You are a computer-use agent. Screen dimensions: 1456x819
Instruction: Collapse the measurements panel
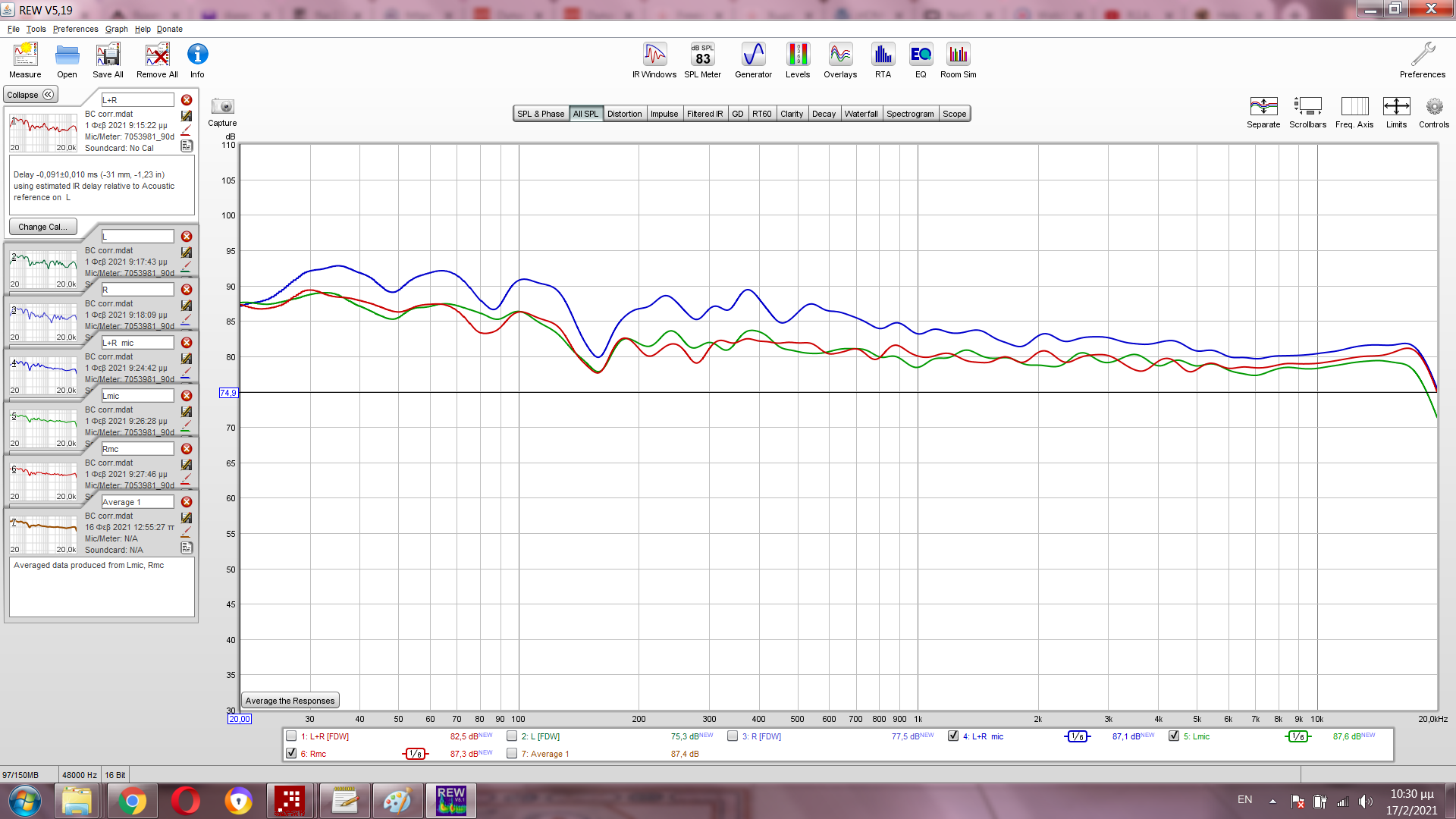point(30,95)
